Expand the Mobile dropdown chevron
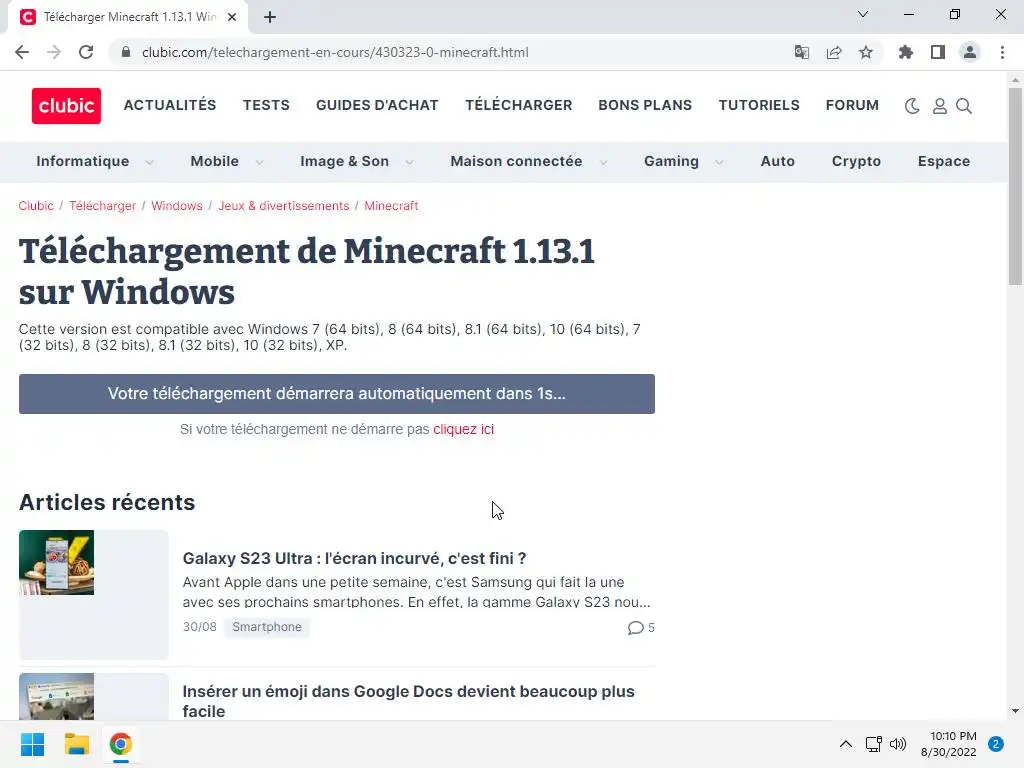The width and height of the screenshot is (1024, 768). click(259, 162)
